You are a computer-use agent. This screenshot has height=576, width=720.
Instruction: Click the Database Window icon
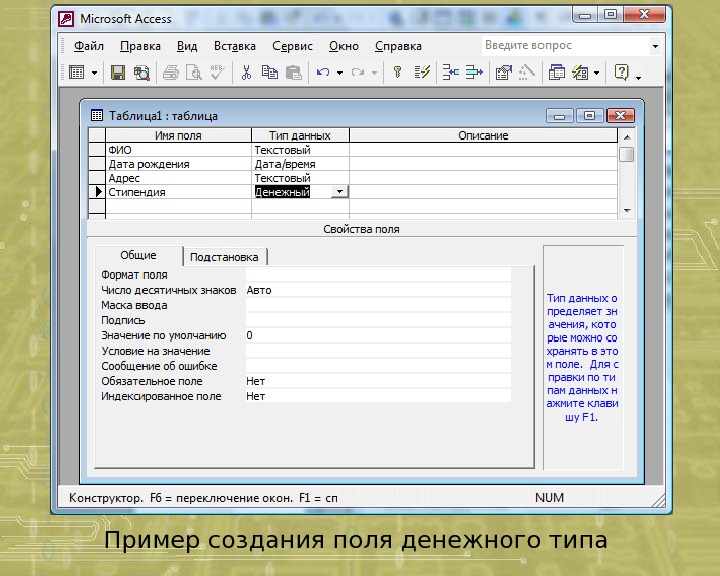(557, 73)
